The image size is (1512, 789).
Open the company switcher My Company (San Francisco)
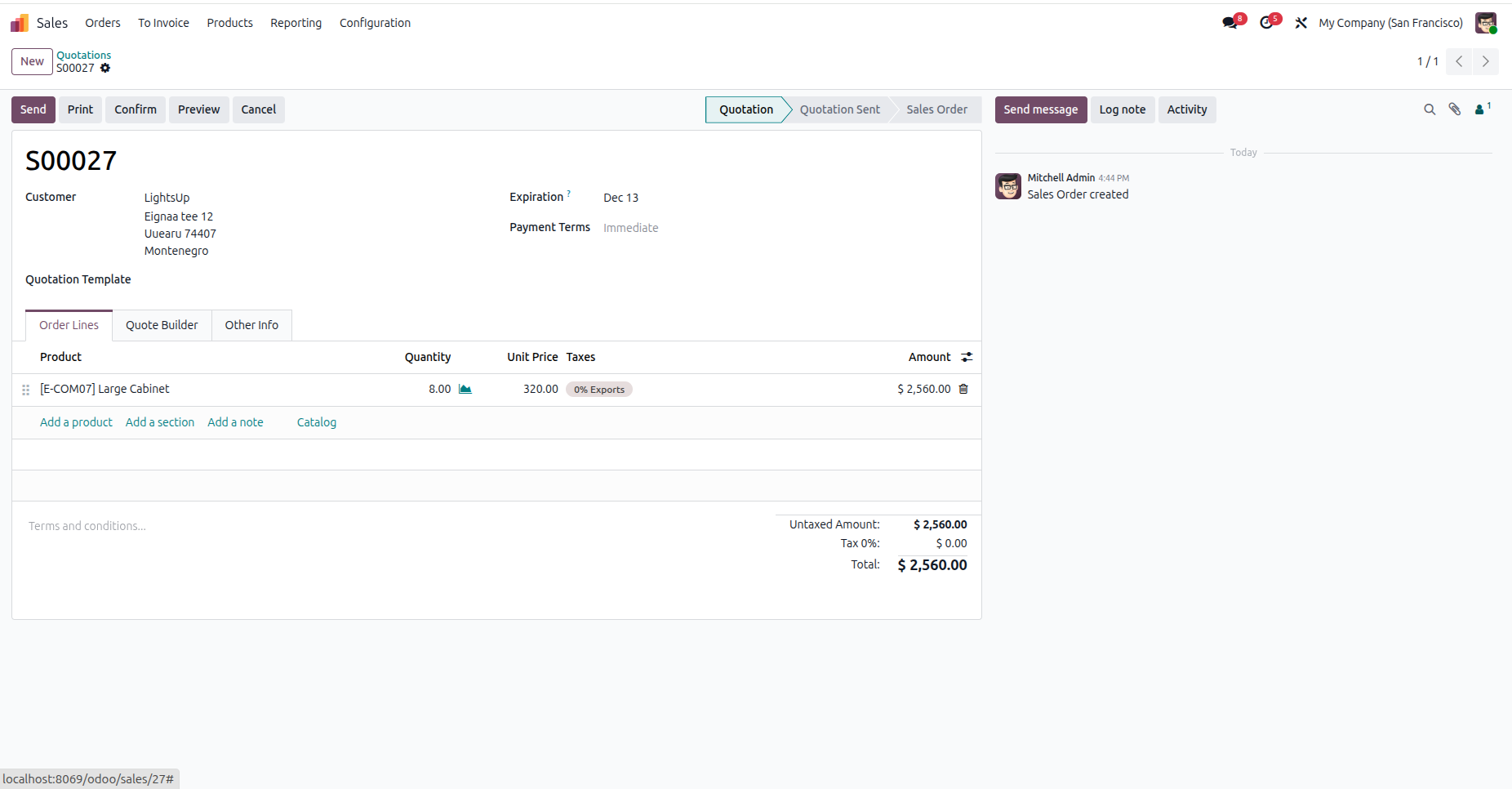point(1390,23)
